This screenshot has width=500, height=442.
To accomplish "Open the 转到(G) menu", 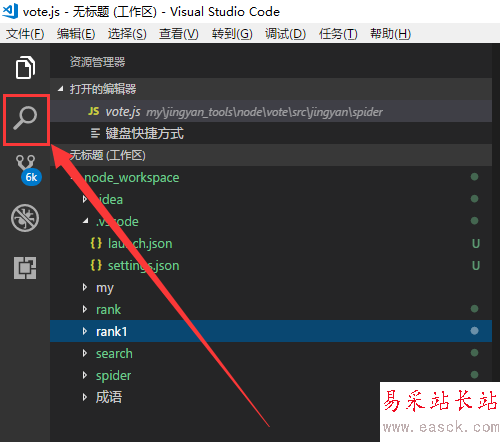I will click(232, 34).
